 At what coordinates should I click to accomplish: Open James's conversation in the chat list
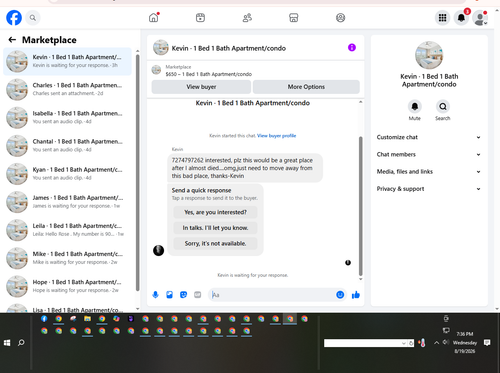tap(68, 202)
